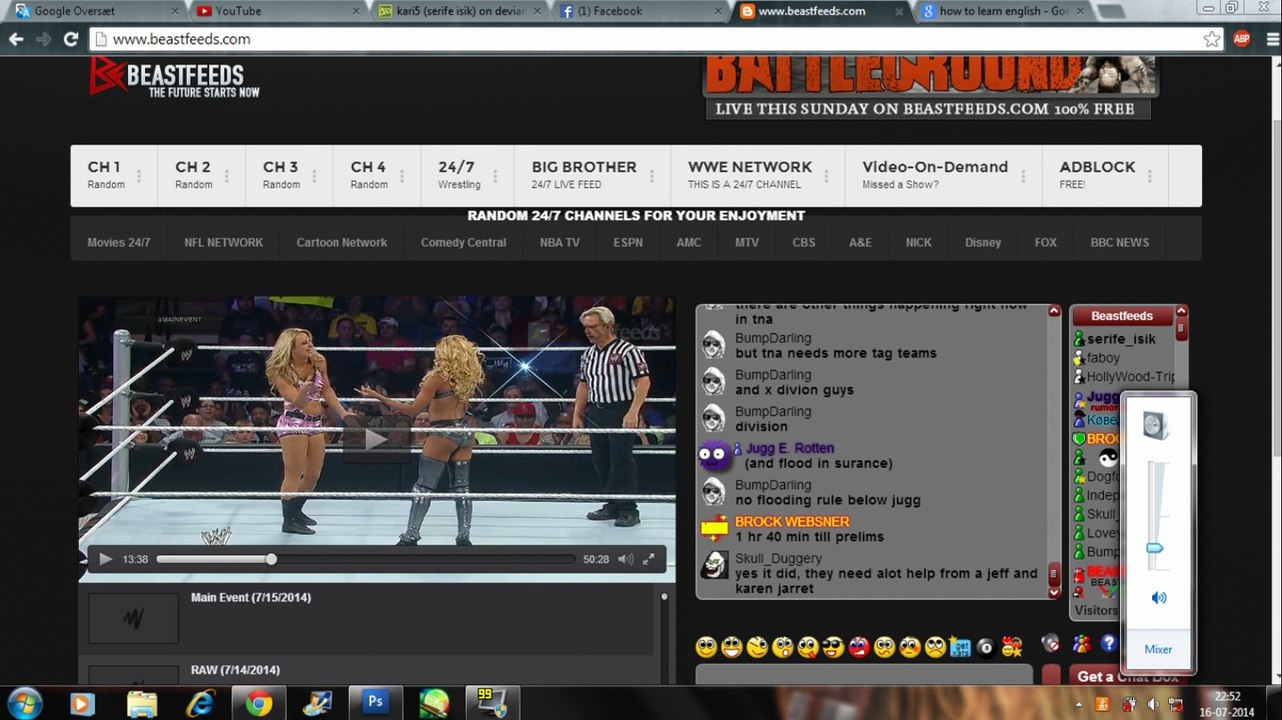Switch to the deviantART kari5 tab

coord(460,11)
